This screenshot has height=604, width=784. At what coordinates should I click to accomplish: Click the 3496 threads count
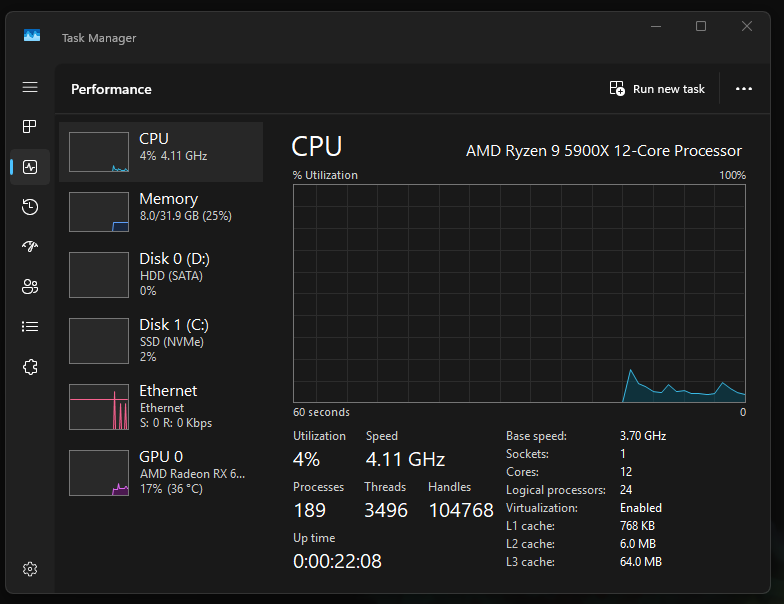click(x=386, y=510)
